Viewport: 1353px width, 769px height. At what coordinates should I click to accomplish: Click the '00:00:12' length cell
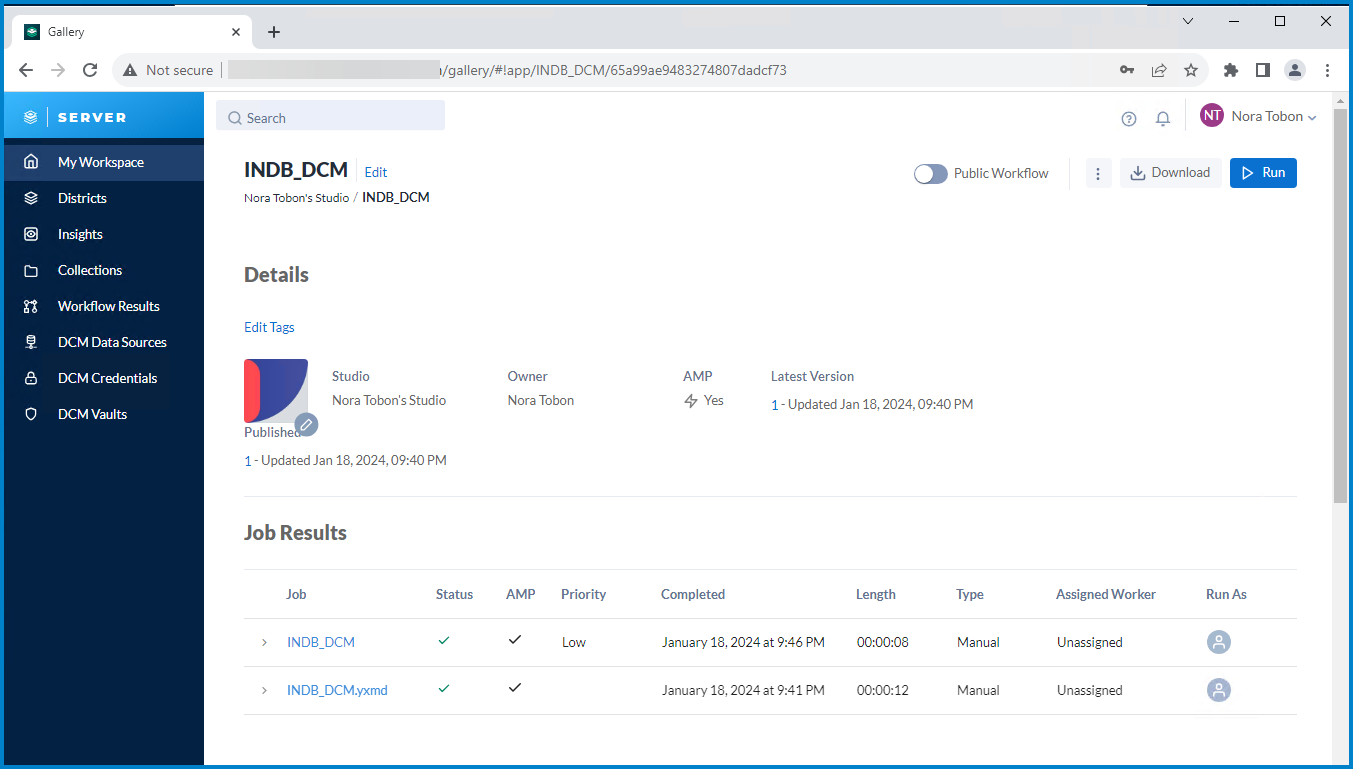click(x=883, y=690)
